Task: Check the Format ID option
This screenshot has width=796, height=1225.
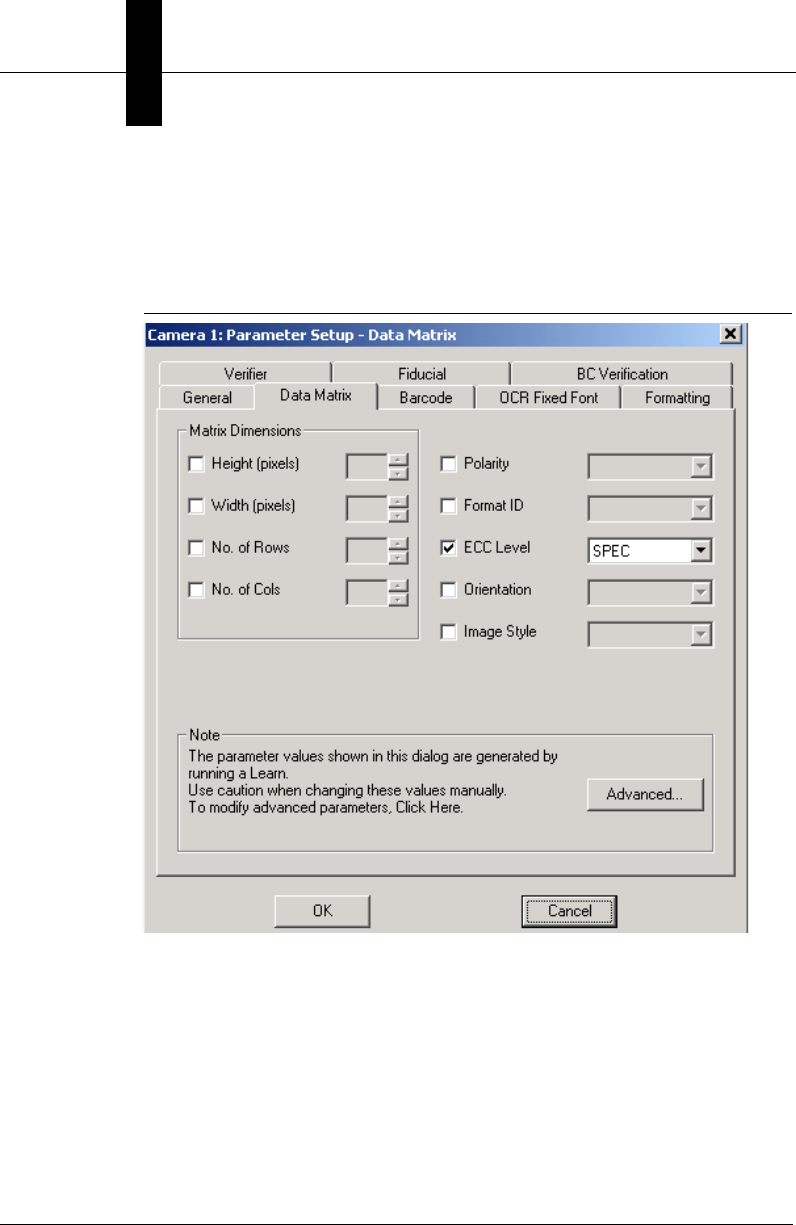Action: [x=449, y=506]
